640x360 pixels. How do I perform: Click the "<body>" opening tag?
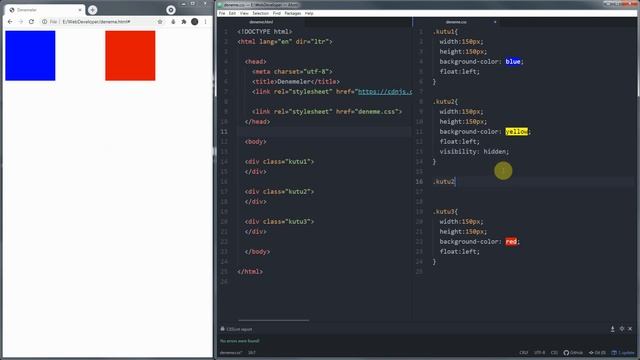point(256,142)
